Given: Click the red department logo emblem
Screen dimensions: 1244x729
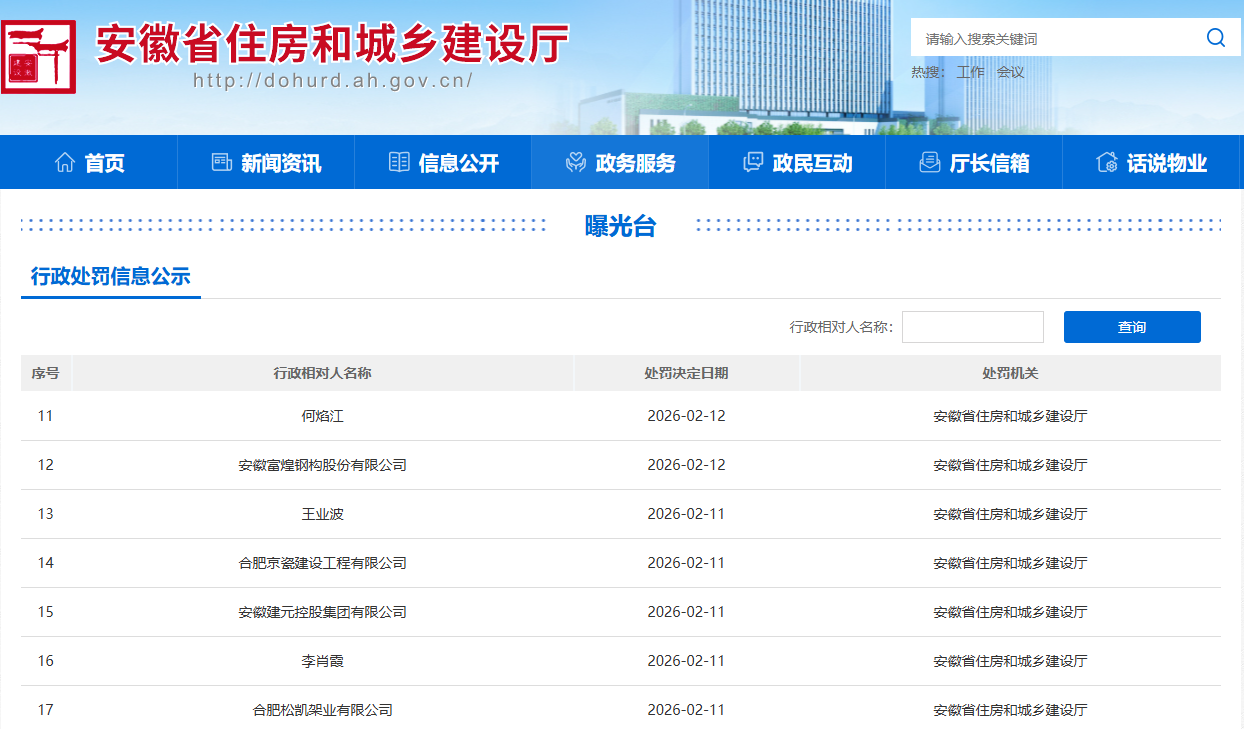Looking at the screenshot, I should pyautogui.click(x=38, y=56).
